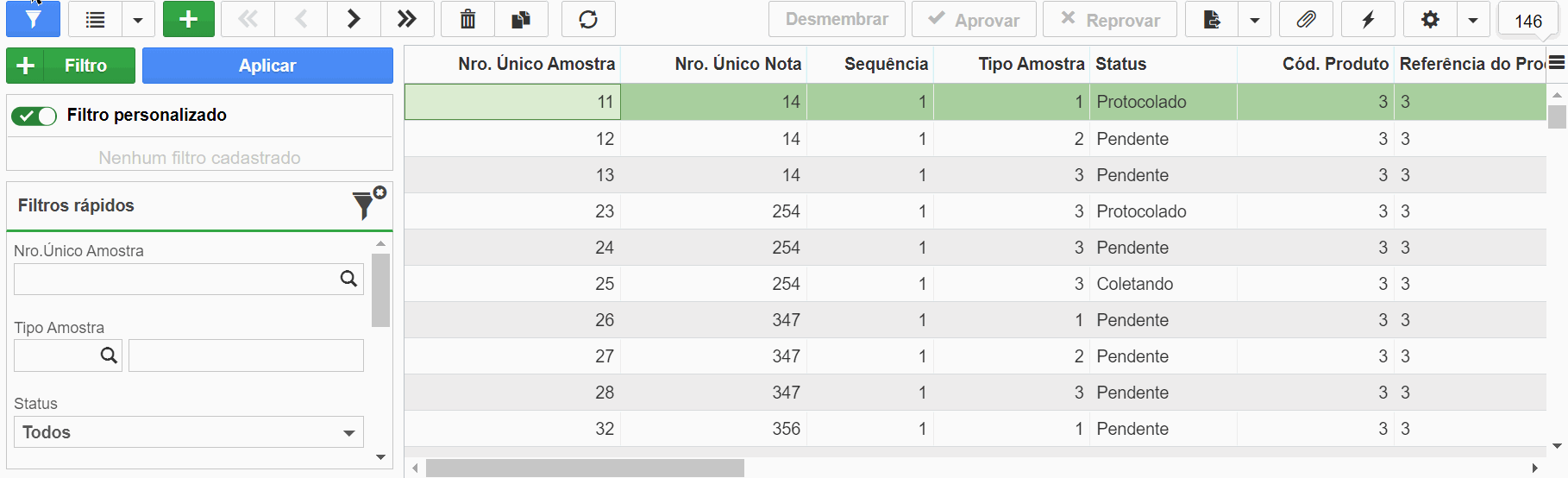Expand the list view mode dropdown arrow
This screenshot has width=1568, height=478.
click(138, 19)
